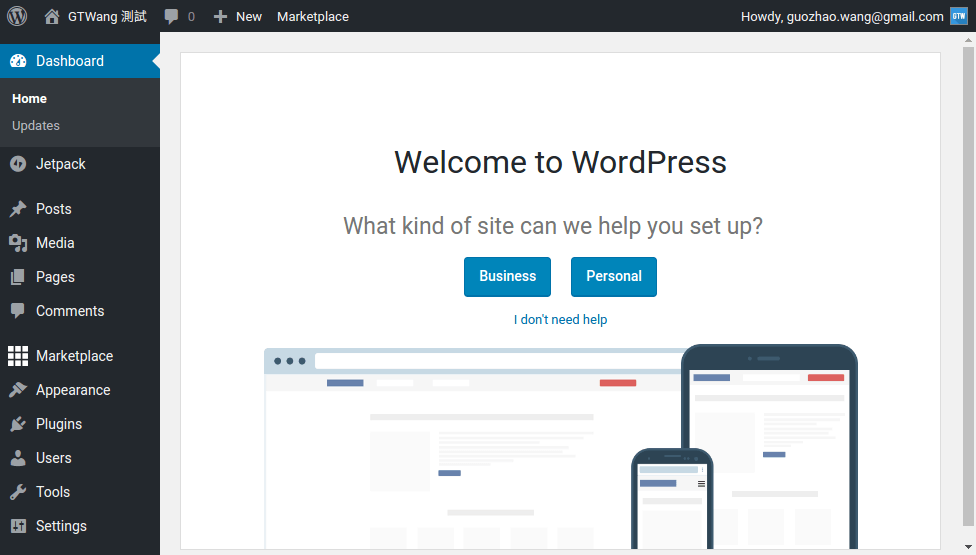Select Updates under Dashboard
Screen dimensions: 976x555
36,126
